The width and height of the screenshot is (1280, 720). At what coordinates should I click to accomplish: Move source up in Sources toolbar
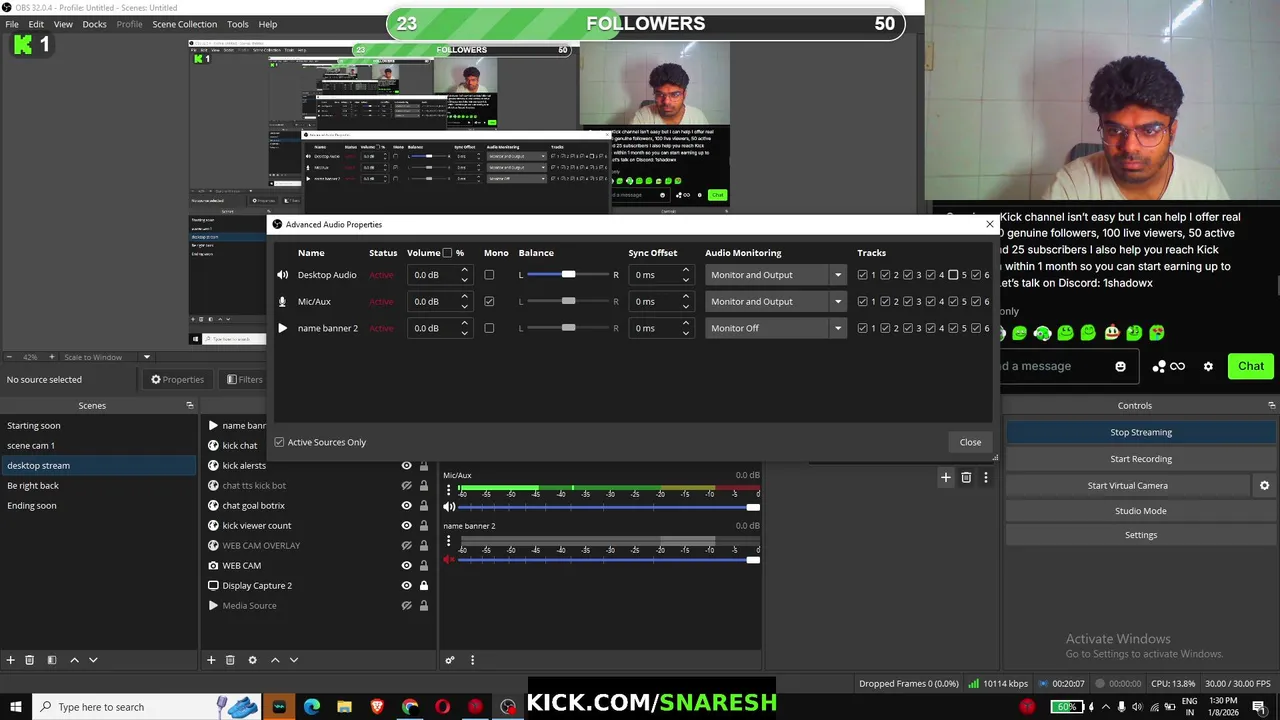tap(275, 660)
